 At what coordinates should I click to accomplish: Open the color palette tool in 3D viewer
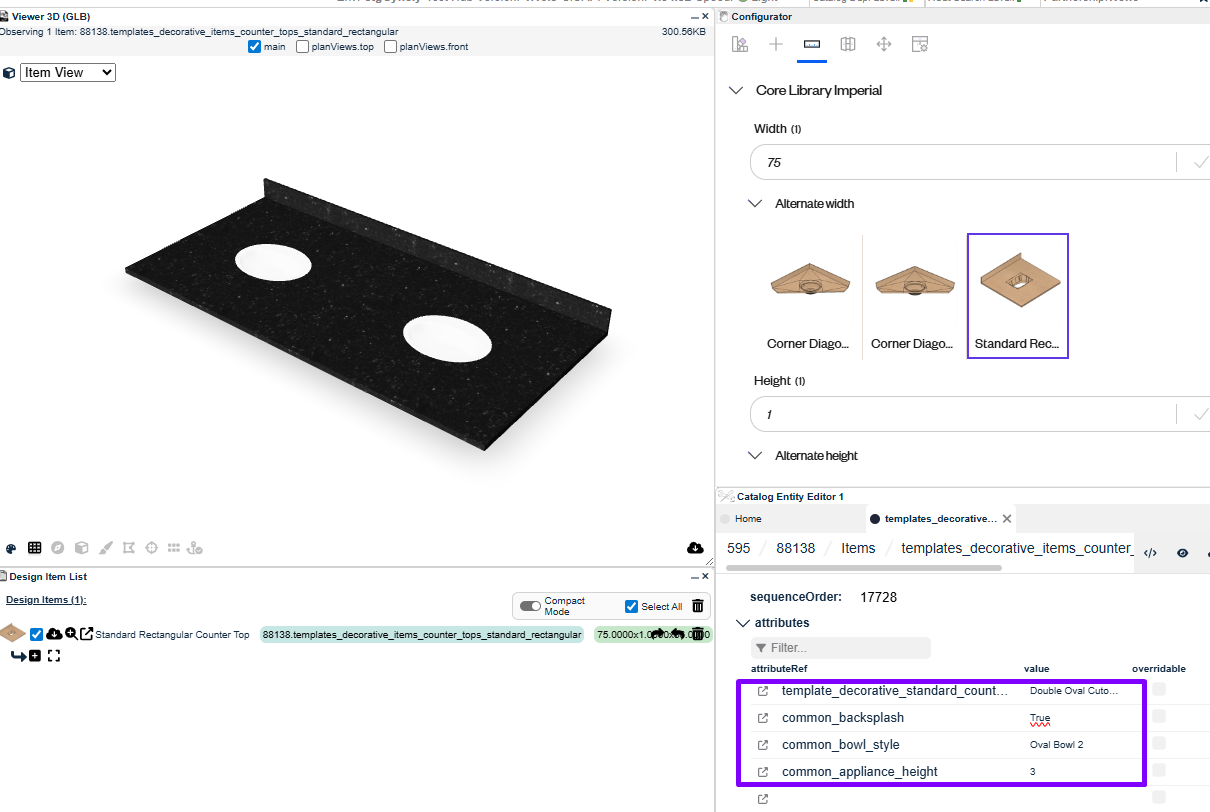pyautogui.click(x=11, y=548)
